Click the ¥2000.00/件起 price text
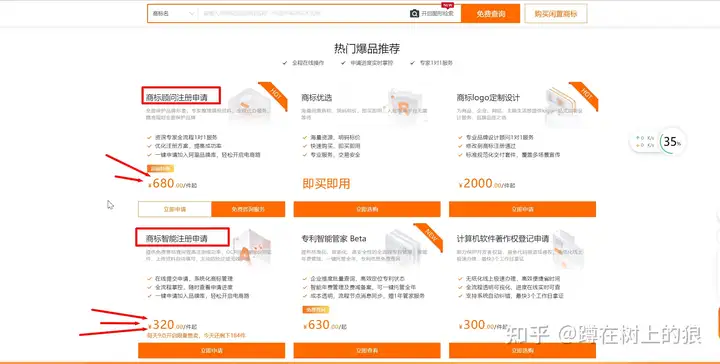Viewport: 720px width, 364px height. [487, 184]
